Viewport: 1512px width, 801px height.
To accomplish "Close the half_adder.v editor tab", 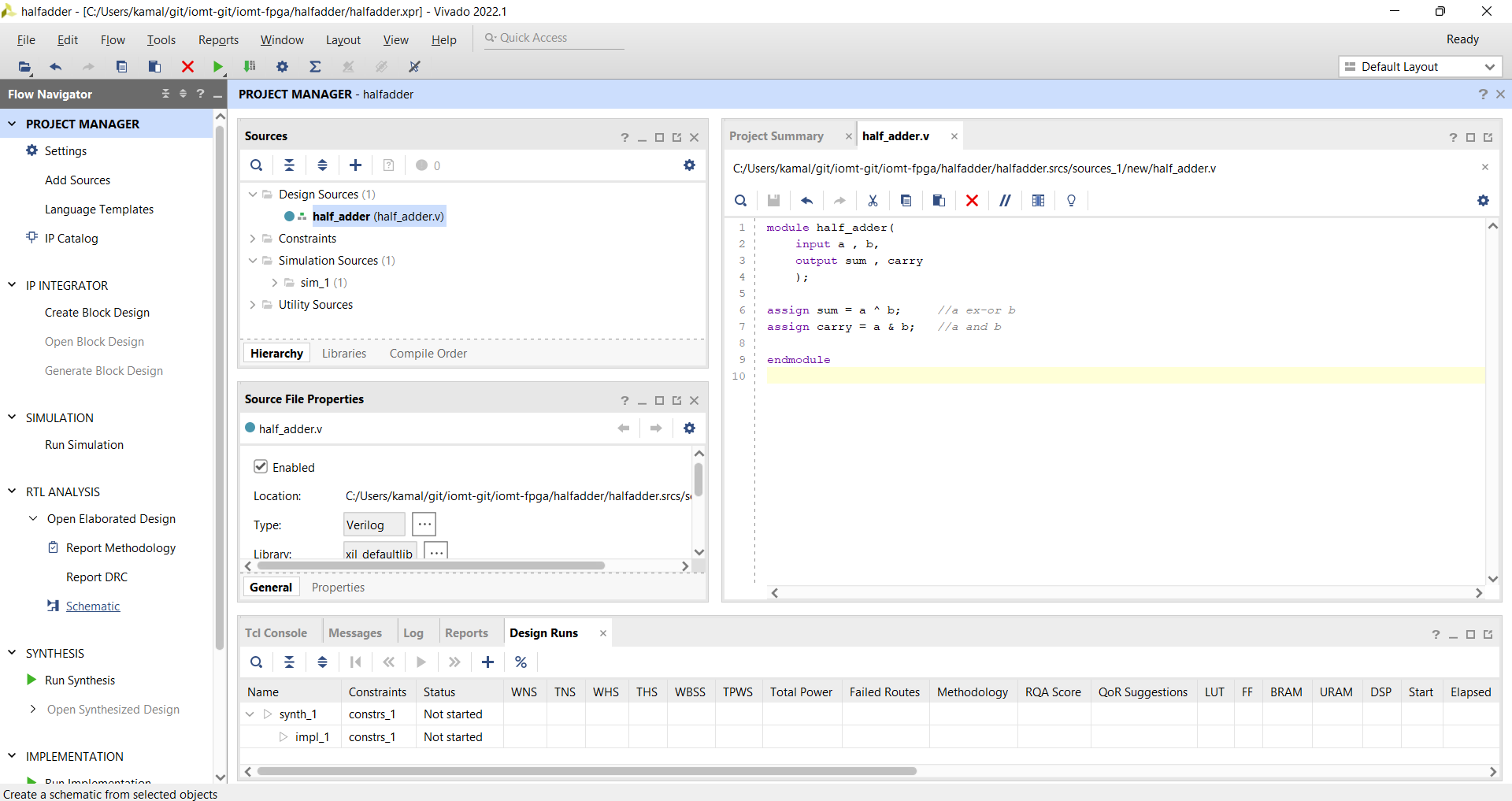I will pyautogui.click(x=954, y=136).
